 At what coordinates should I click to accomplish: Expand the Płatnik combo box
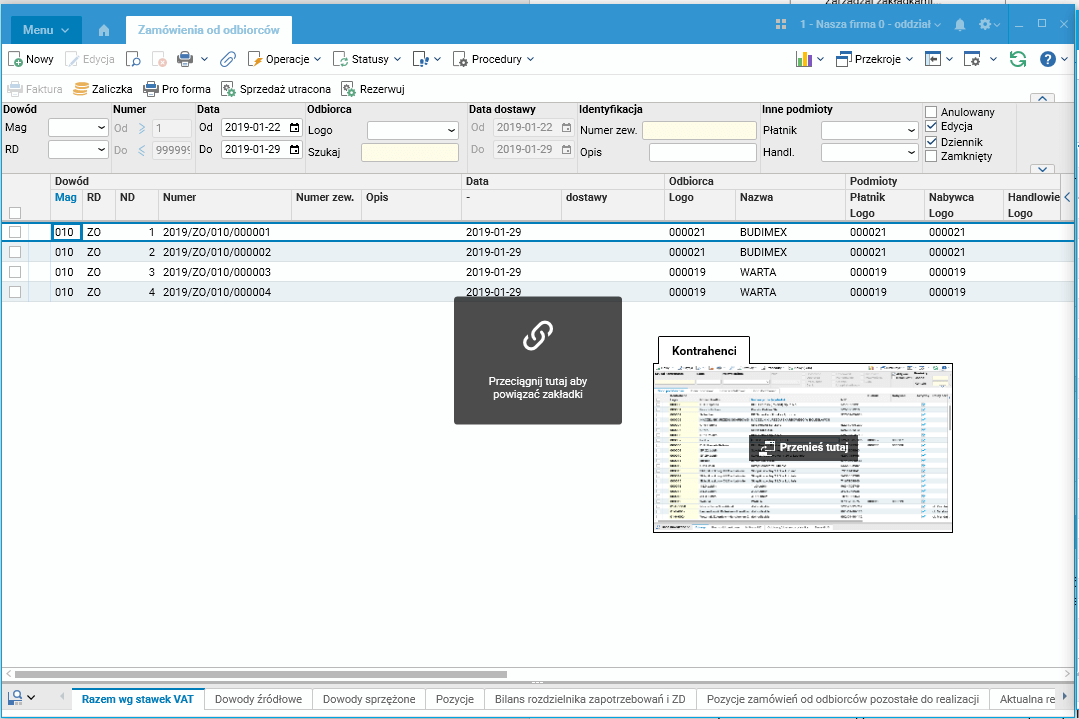911,130
